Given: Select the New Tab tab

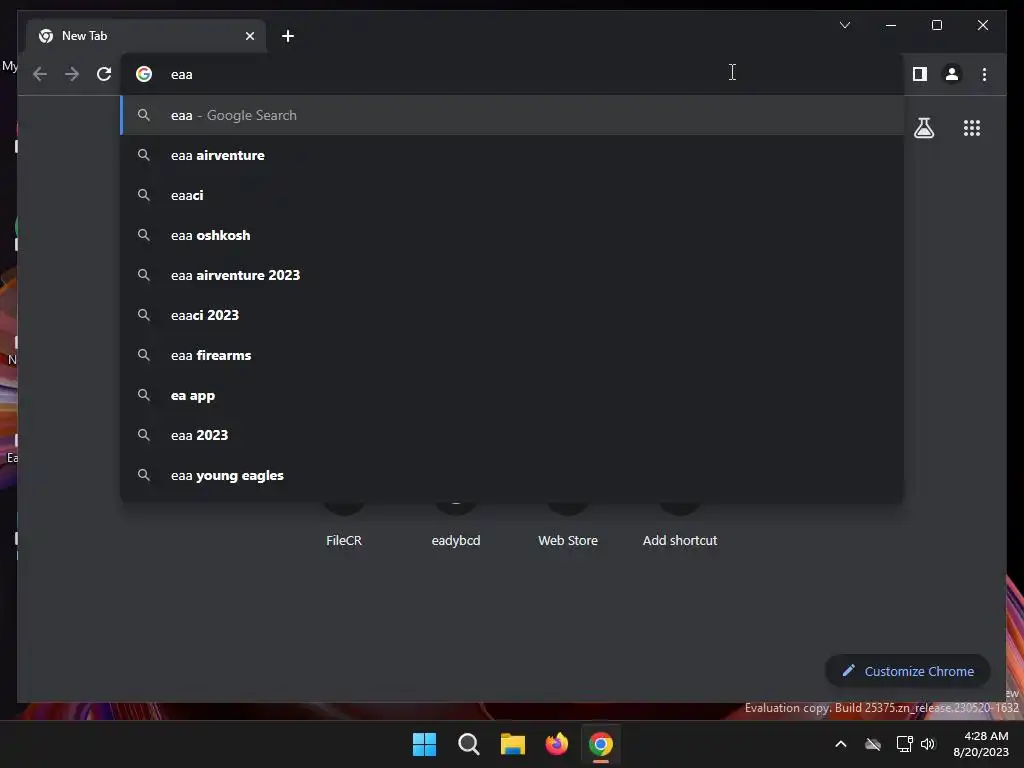Looking at the screenshot, I should click(146, 36).
